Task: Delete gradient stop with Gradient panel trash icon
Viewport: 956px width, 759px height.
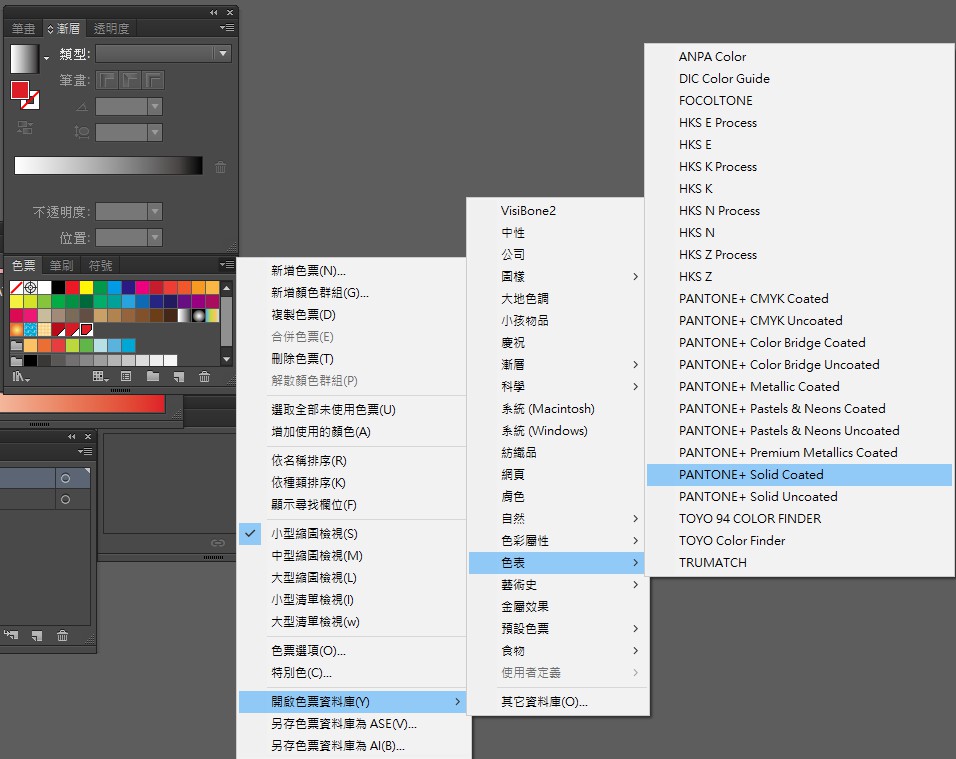Action: pyautogui.click(x=221, y=166)
